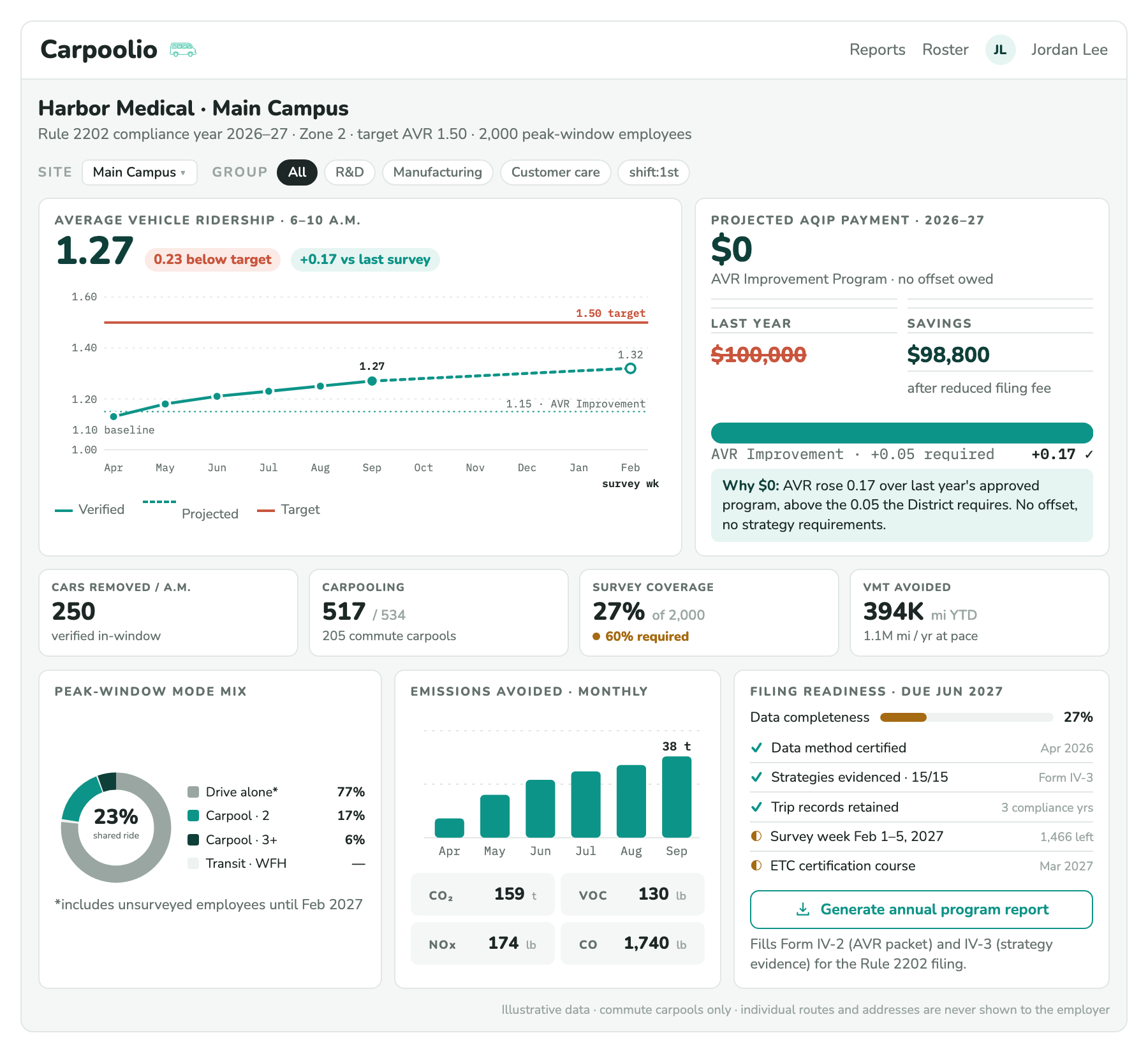The height and width of the screenshot is (1047, 1148).
Task: Click the Transit · WFH legend swatch
Action: (193, 863)
